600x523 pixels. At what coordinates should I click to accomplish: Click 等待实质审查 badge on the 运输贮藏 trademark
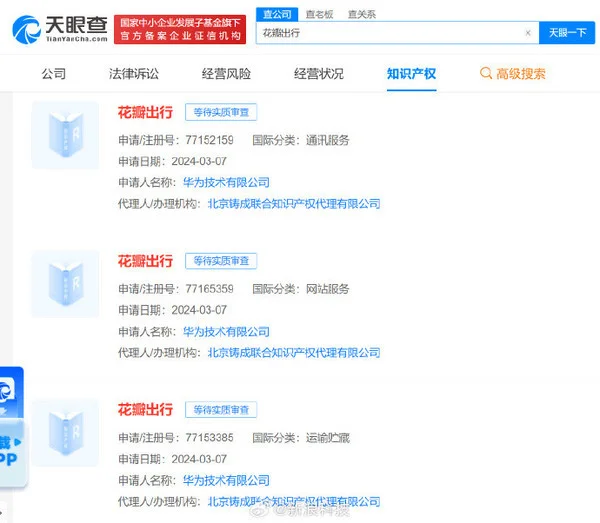point(221,410)
